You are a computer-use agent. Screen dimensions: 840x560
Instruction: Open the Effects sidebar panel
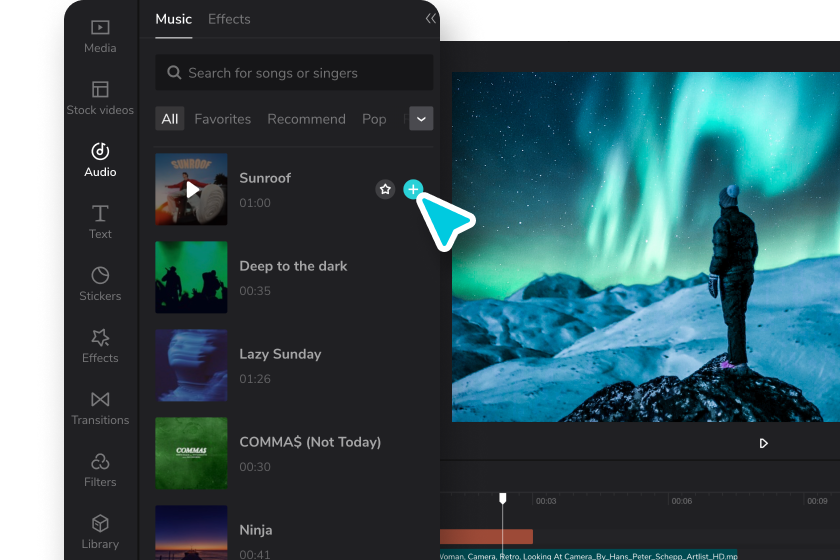[100, 346]
